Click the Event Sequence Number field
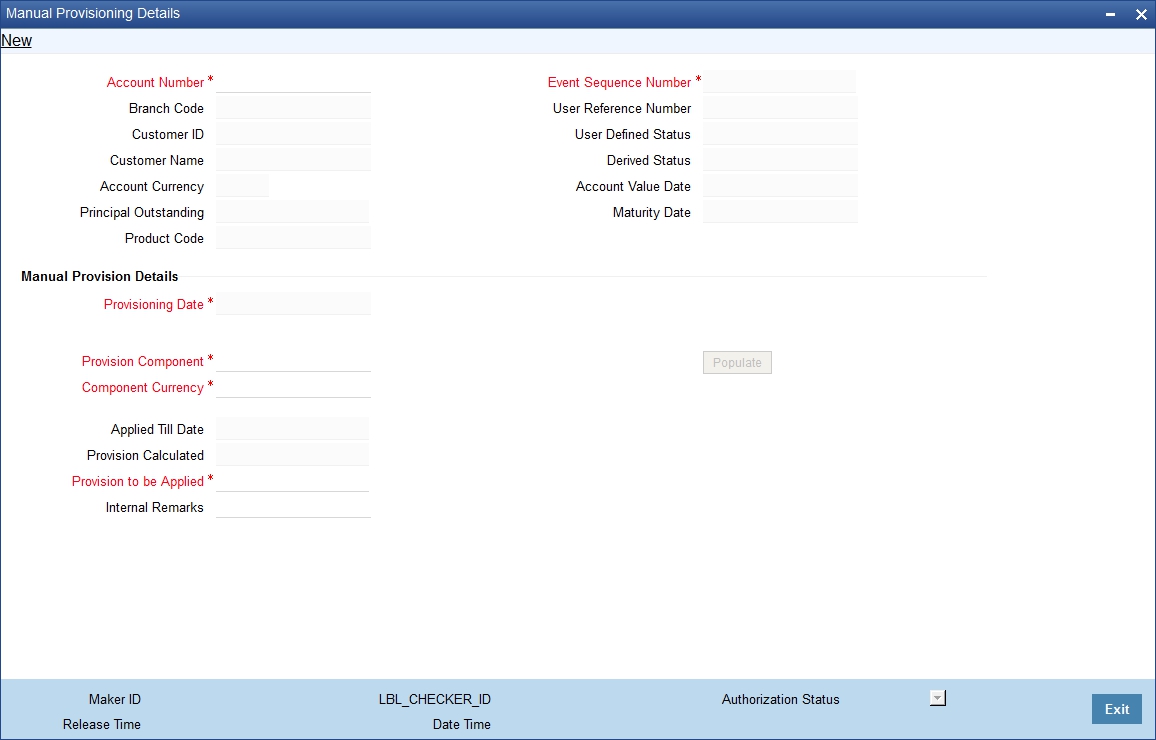 point(780,82)
